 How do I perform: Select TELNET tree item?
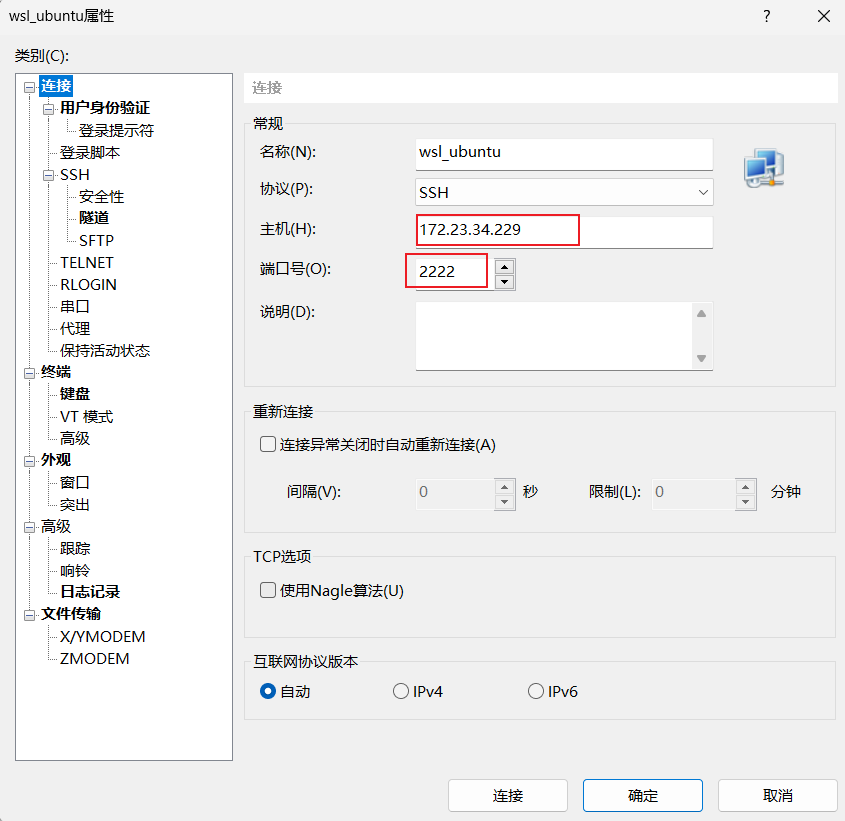coord(87,263)
